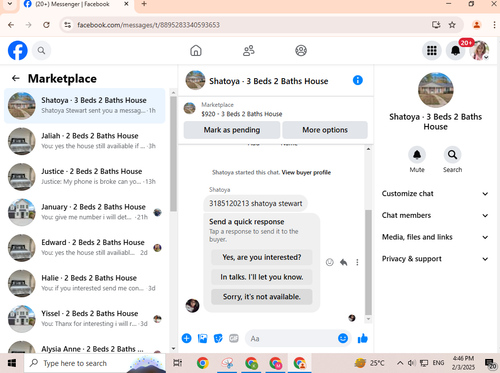Viewport: 500px width, 373px height.
Task: Open Justice - 2 Beds 2 Baths House chat
Action: 85,177
